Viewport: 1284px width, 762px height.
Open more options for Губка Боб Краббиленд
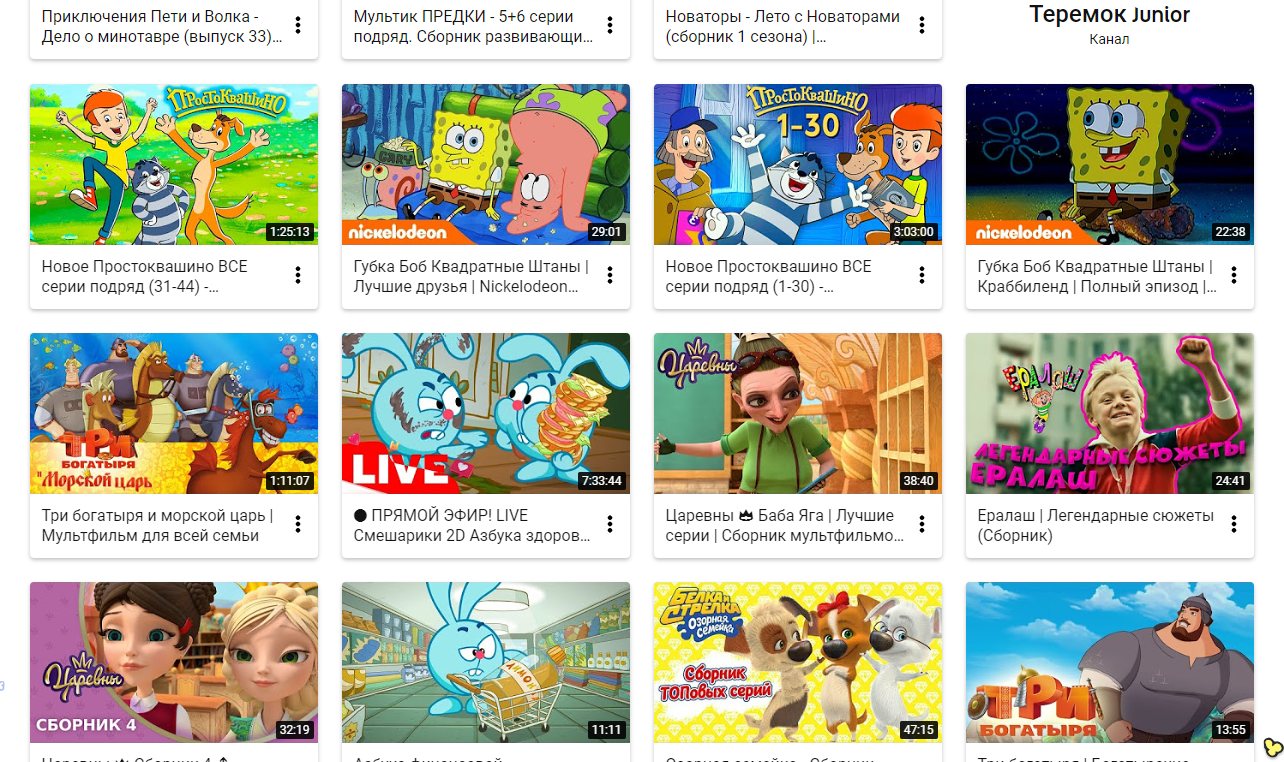click(x=1234, y=276)
